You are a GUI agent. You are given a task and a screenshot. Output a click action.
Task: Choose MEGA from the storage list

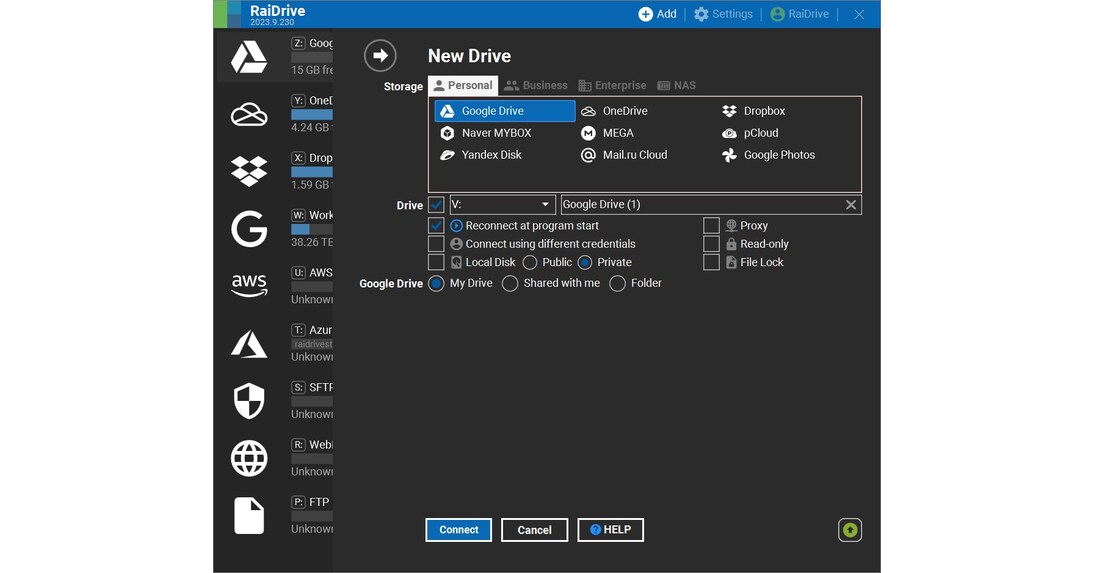617,133
